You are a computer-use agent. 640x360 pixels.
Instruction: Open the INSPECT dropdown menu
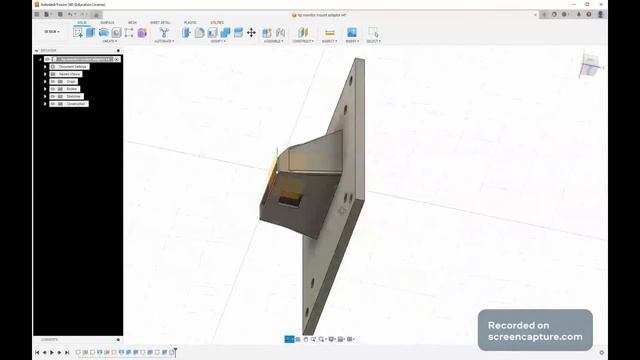pyautogui.click(x=329, y=41)
